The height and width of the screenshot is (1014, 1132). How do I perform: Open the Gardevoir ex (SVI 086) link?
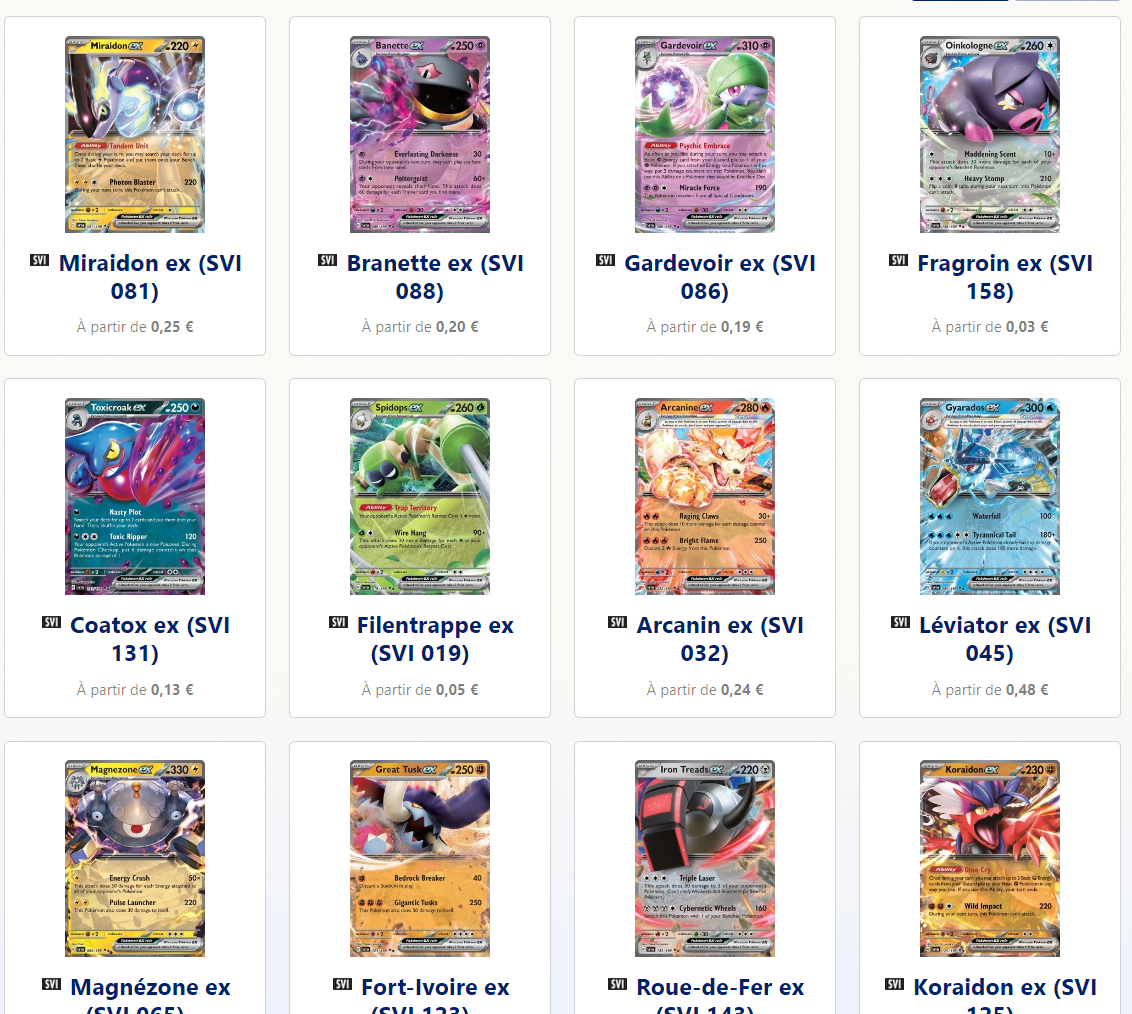tap(720, 277)
